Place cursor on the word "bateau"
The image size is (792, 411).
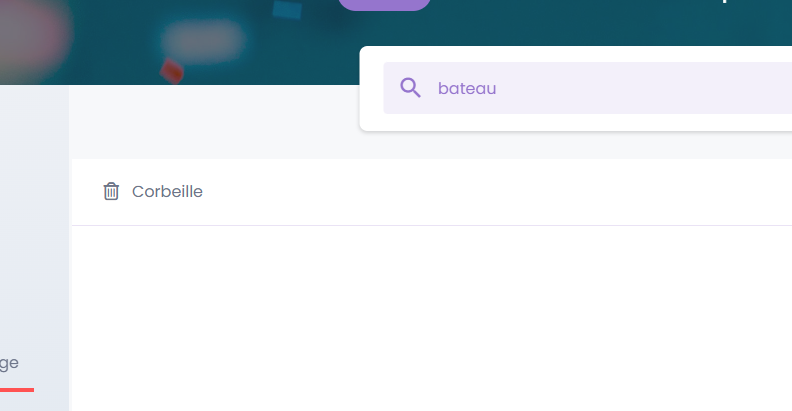click(x=467, y=88)
